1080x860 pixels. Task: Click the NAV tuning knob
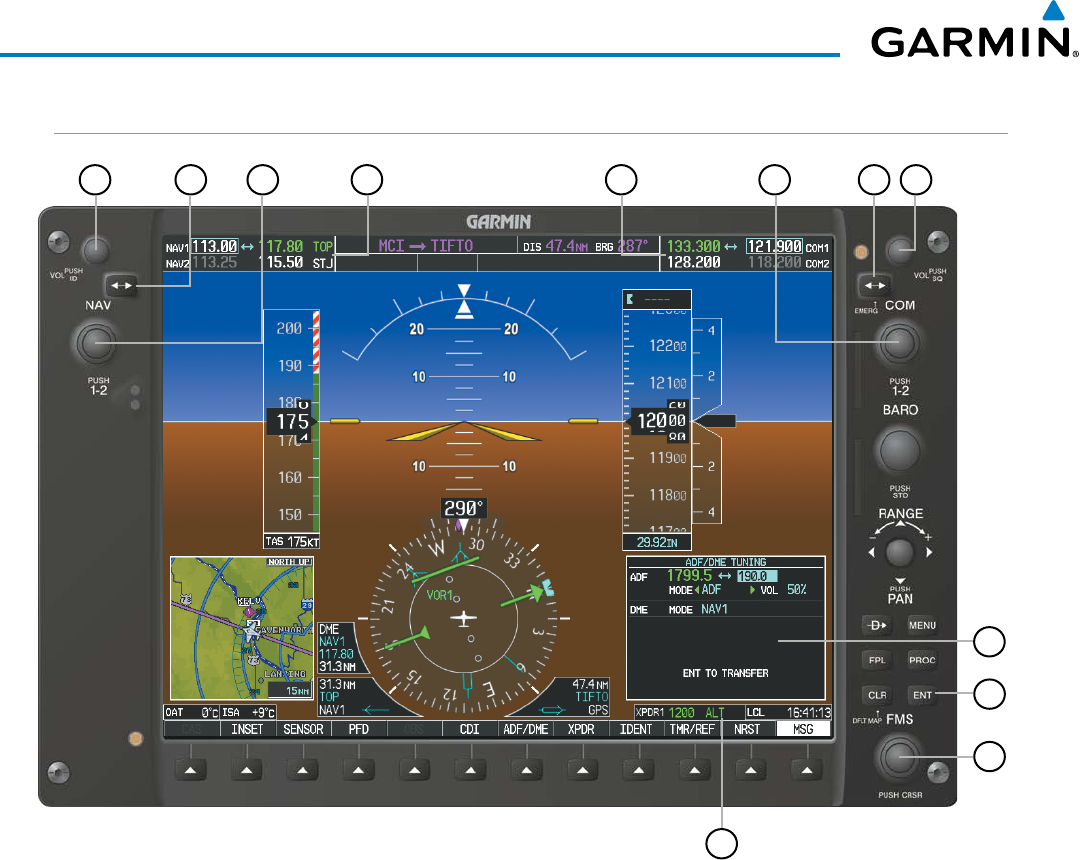click(96, 342)
